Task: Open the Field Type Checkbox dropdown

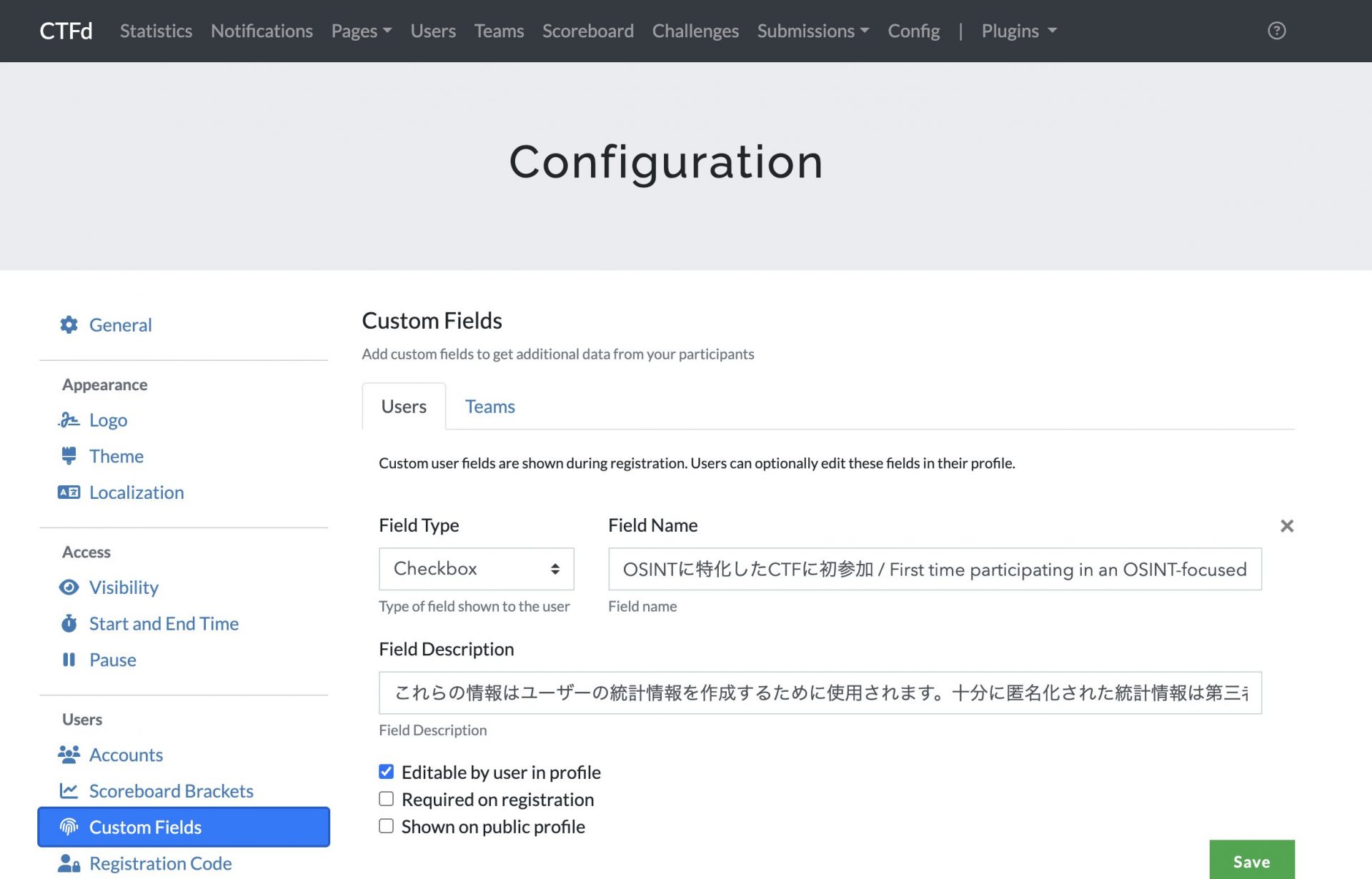Action: coord(476,569)
